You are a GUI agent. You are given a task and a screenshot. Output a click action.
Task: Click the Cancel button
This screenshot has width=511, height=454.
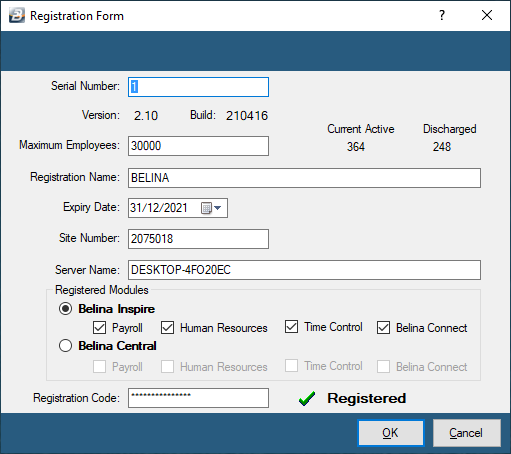click(466, 433)
